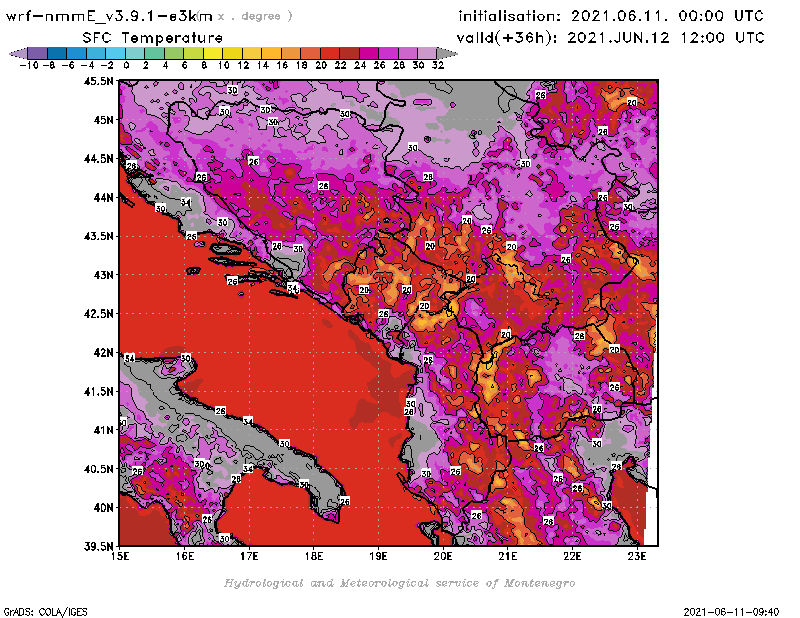Click the 'GrADS: COLA/IGES' credit text

coord(46,612)
